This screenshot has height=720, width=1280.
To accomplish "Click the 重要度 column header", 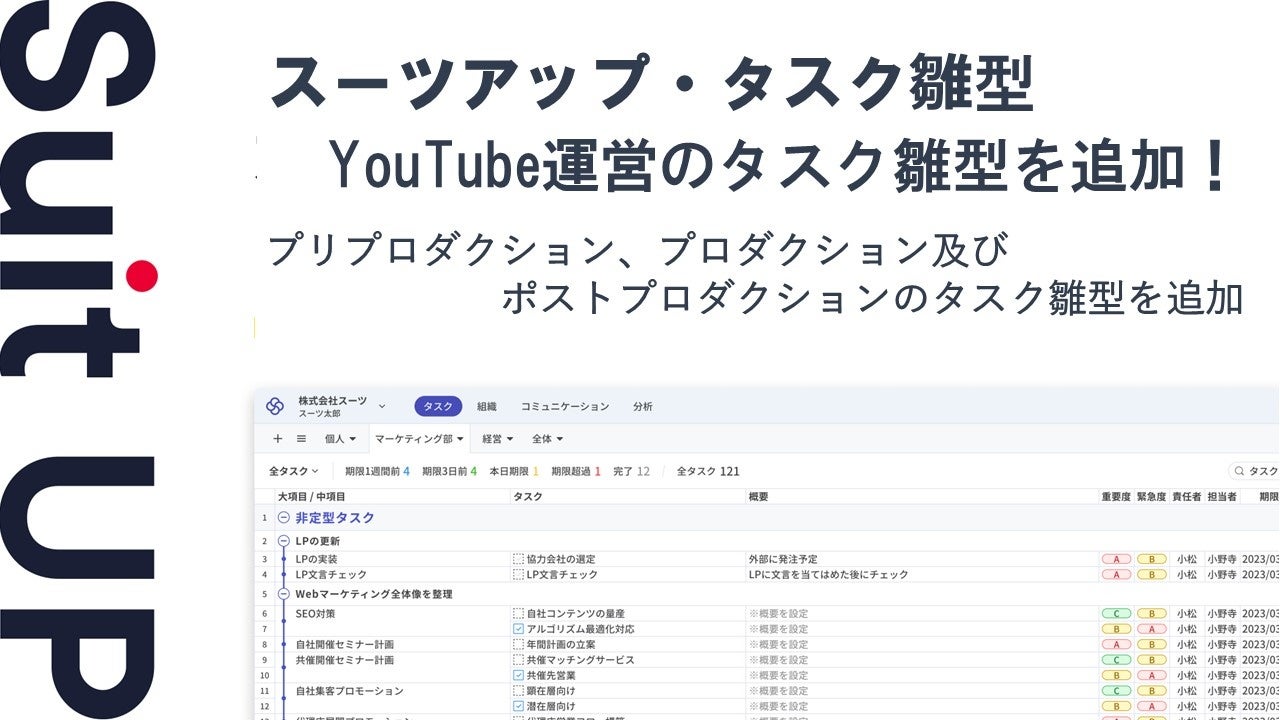I will tap(1116, 497).
